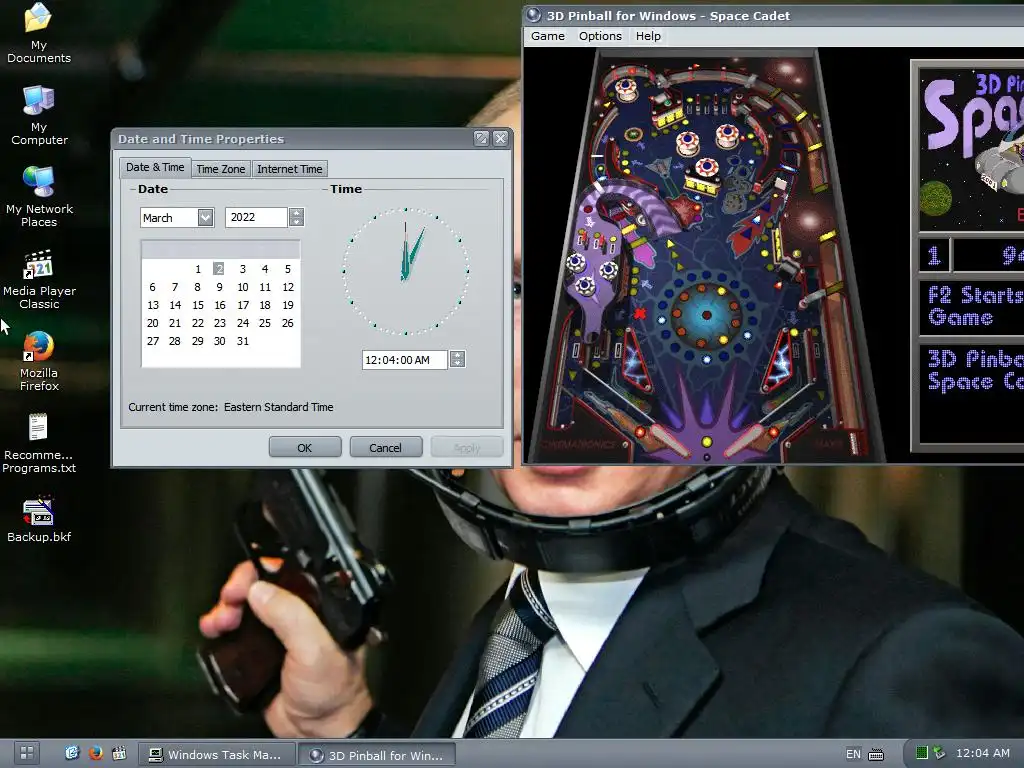Switch to the Date & Time tab
The height and width of the screenshot is (768, 1024).
(155, 167)
